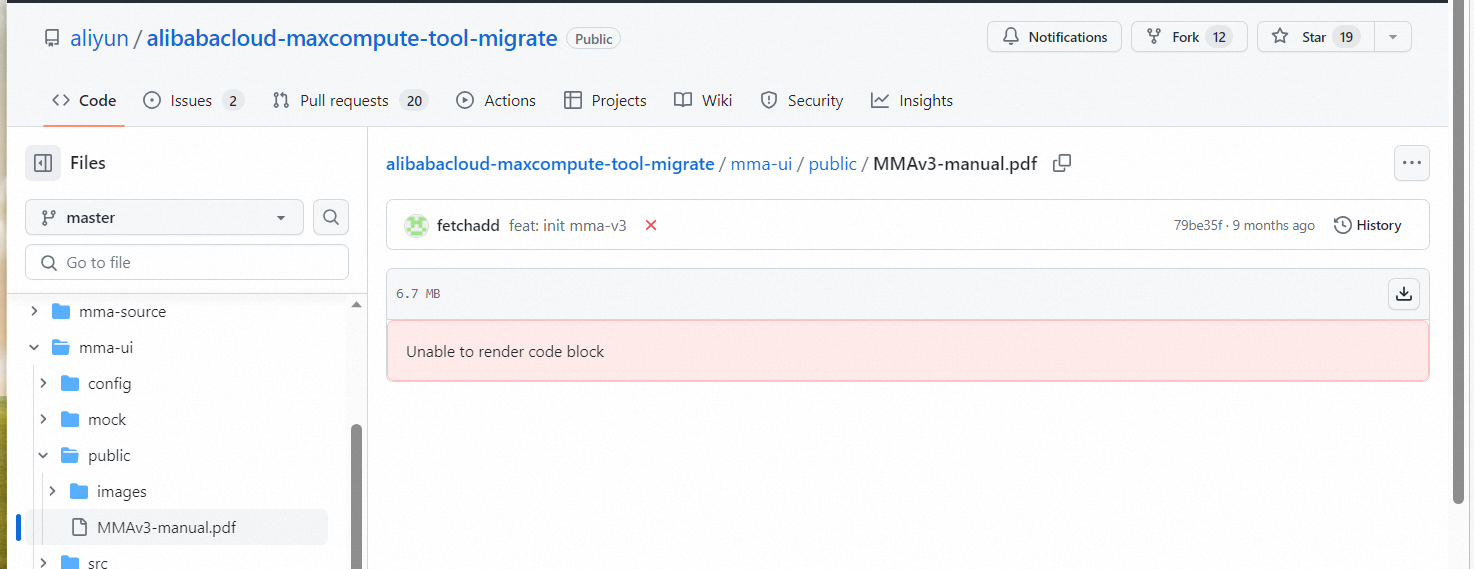Open Notifications bell button
The width and height of the screenshot is (1474, 569).
[1054, 37]
